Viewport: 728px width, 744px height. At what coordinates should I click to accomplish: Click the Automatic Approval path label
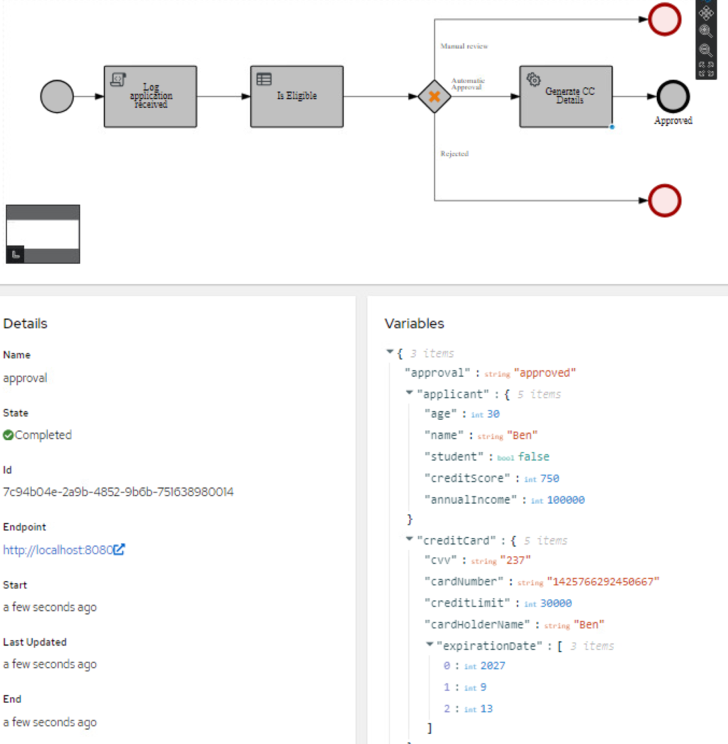pos(468,84)
